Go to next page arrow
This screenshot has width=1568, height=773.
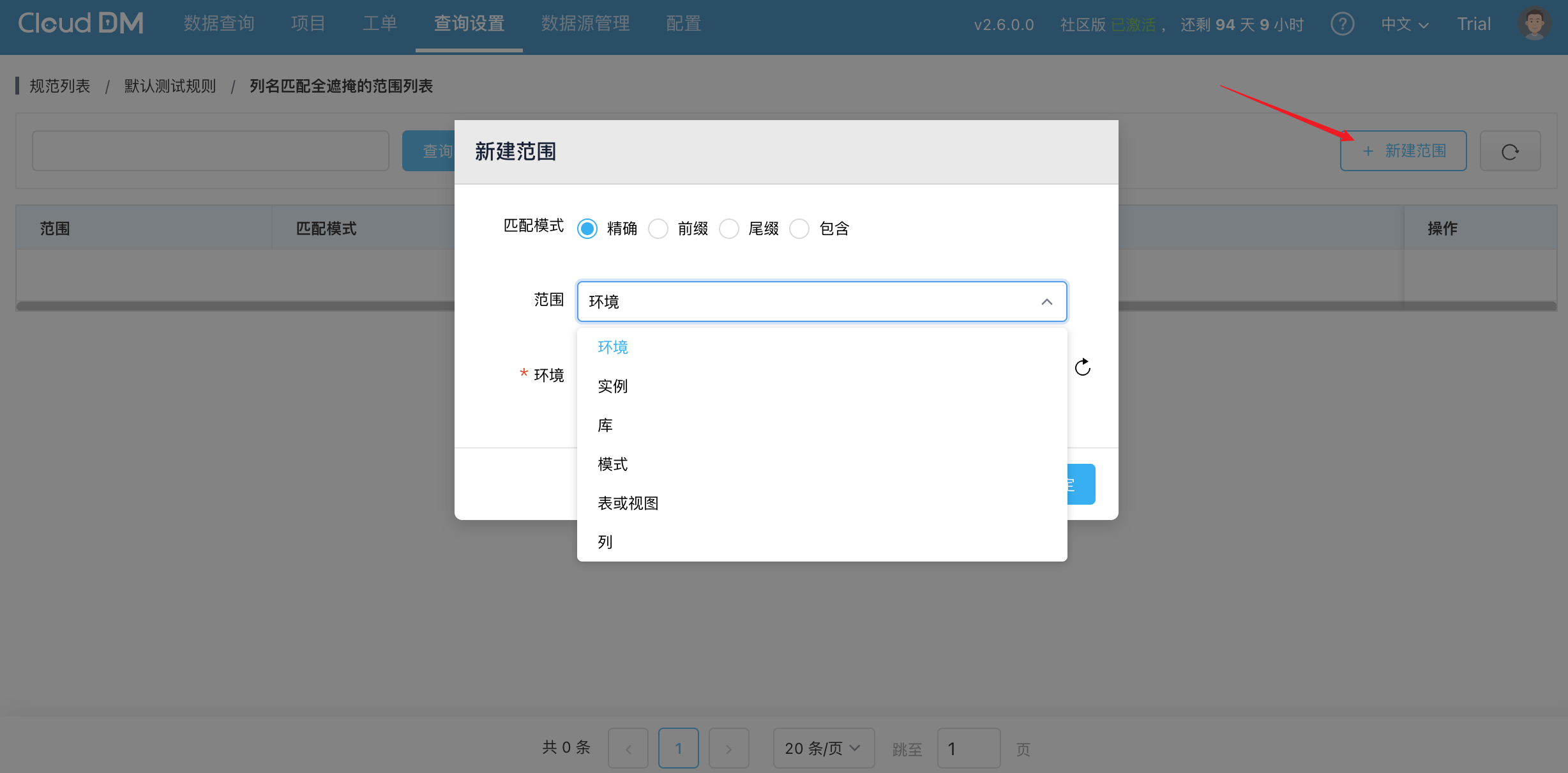point(728,749)
